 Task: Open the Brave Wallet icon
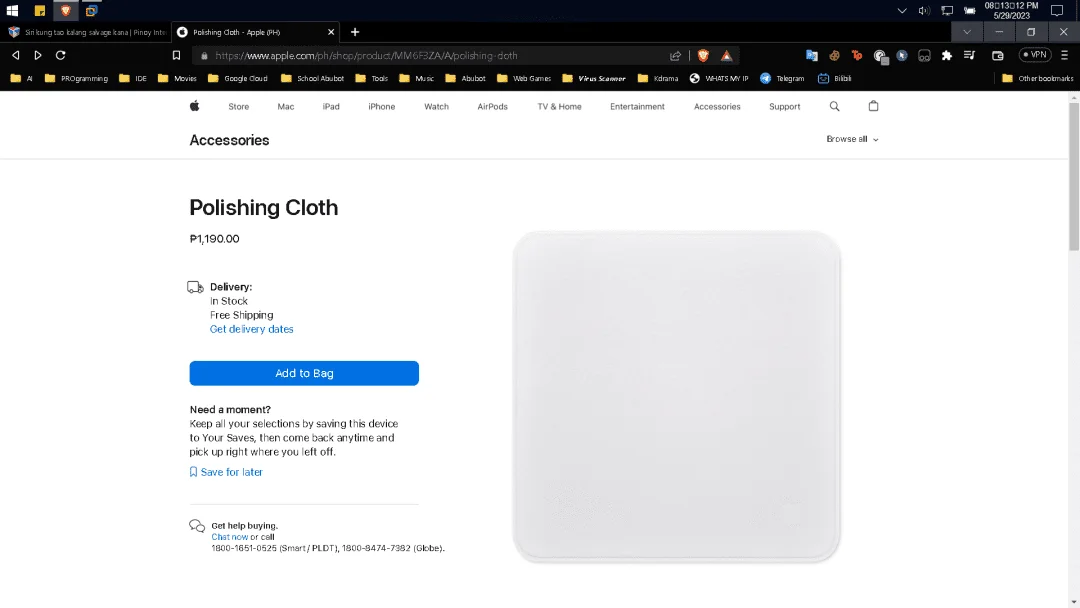[997, 56]
